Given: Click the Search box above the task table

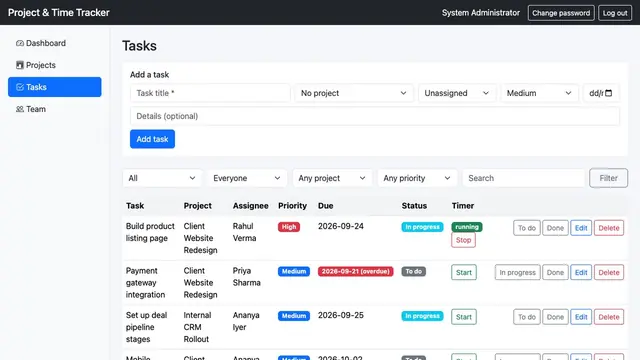Looking at the screenshot, I should (x=523, y=178).
